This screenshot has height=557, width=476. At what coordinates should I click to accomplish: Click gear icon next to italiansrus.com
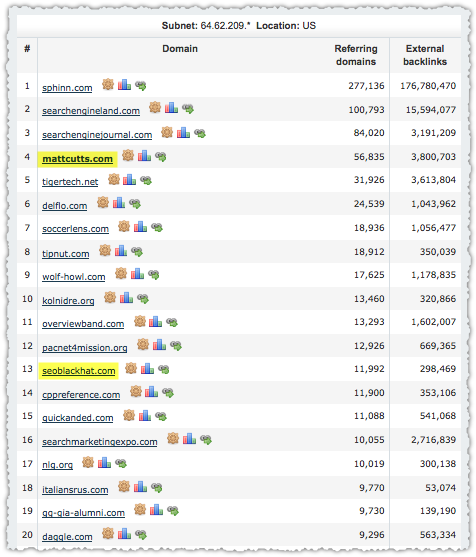click(124, 486)
